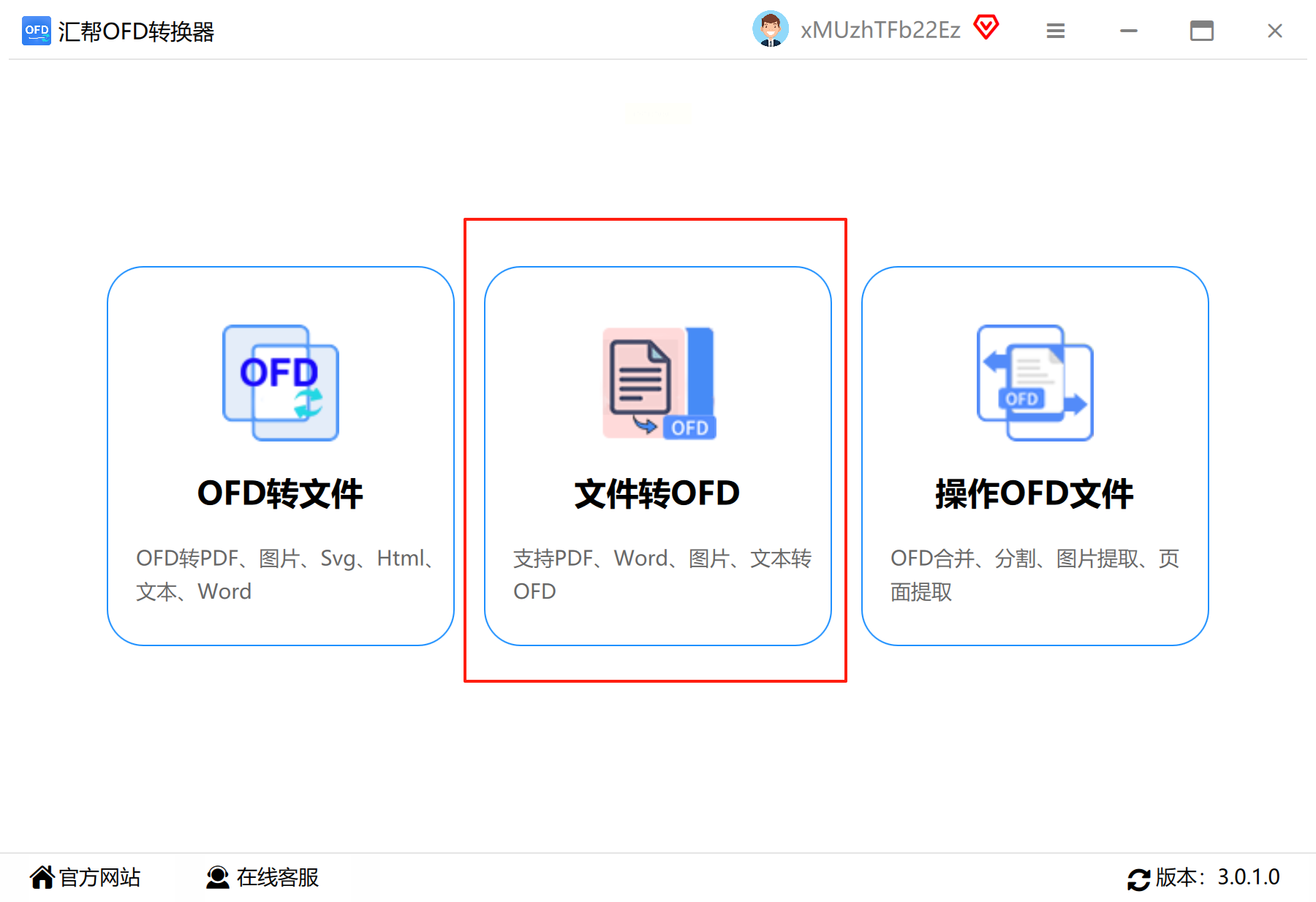Click the username xMUzhTFb22Ez
This screenshot has height=902, width=1316.
pos(880,30)
